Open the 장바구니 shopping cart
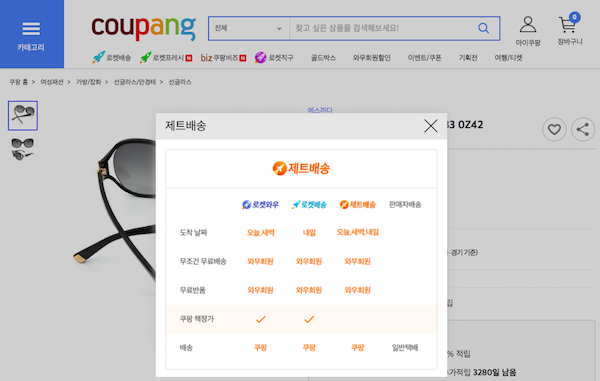This screenshot has height=381, width=600. [570, 29]
